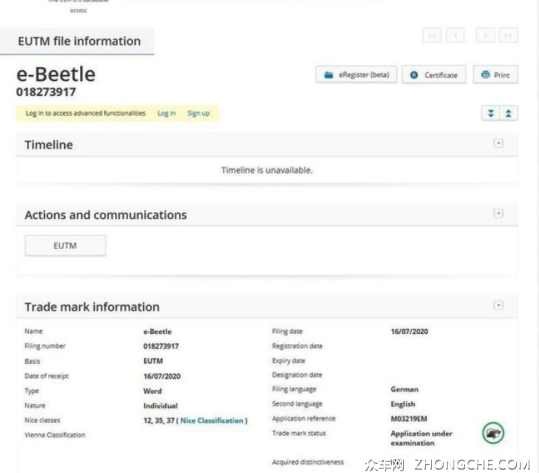Viewport: 539px width, 473px height.
Task: Click the Application under examination status text
Action: (421, 438)
